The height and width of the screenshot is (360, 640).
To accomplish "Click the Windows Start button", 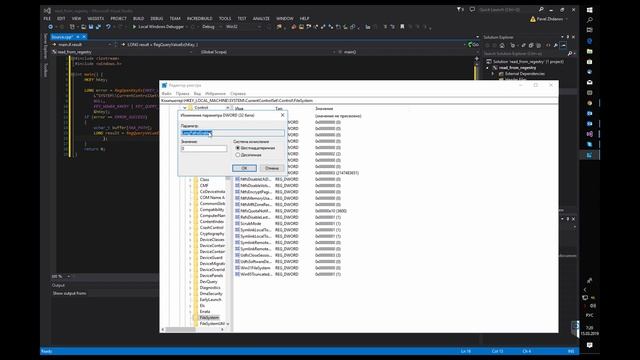I will (589, 10).
